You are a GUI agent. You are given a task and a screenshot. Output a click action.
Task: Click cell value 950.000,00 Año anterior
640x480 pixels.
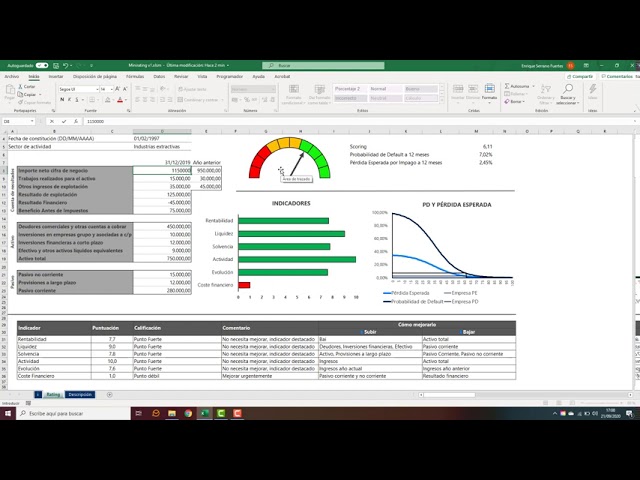pyautogui.click(x=207, y=171)
